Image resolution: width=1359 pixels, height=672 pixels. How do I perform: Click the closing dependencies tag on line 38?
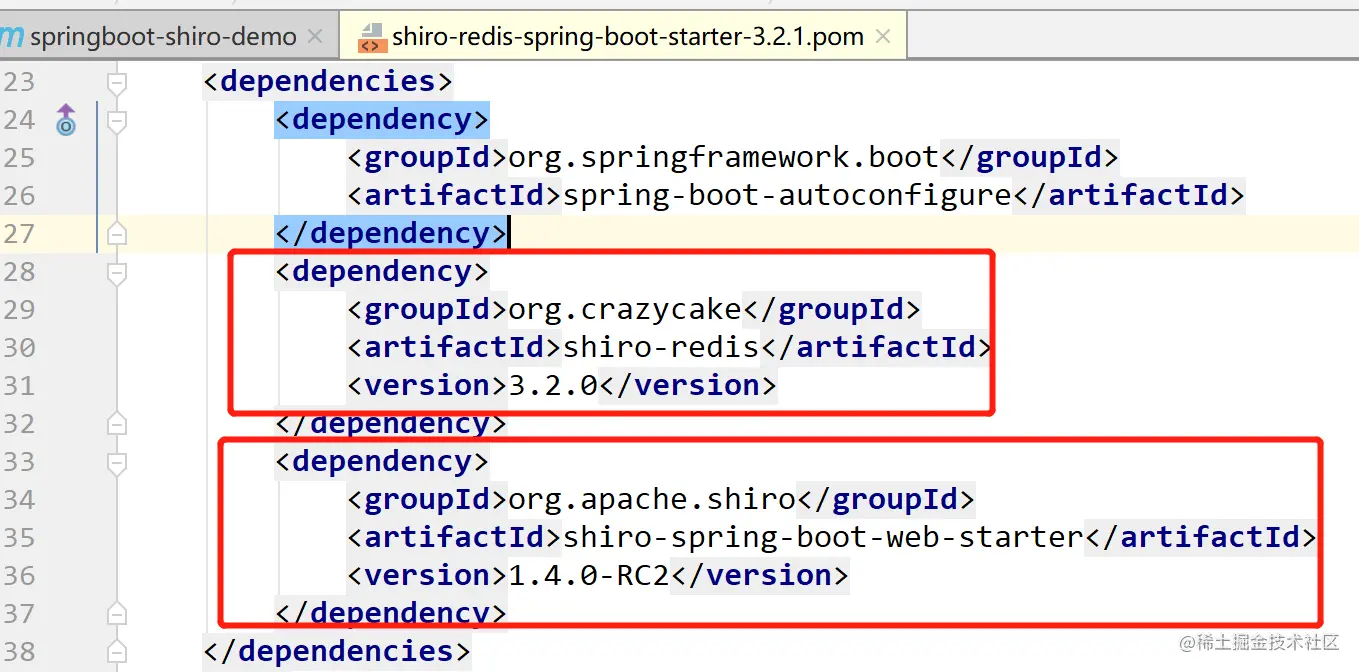point(337,652)
